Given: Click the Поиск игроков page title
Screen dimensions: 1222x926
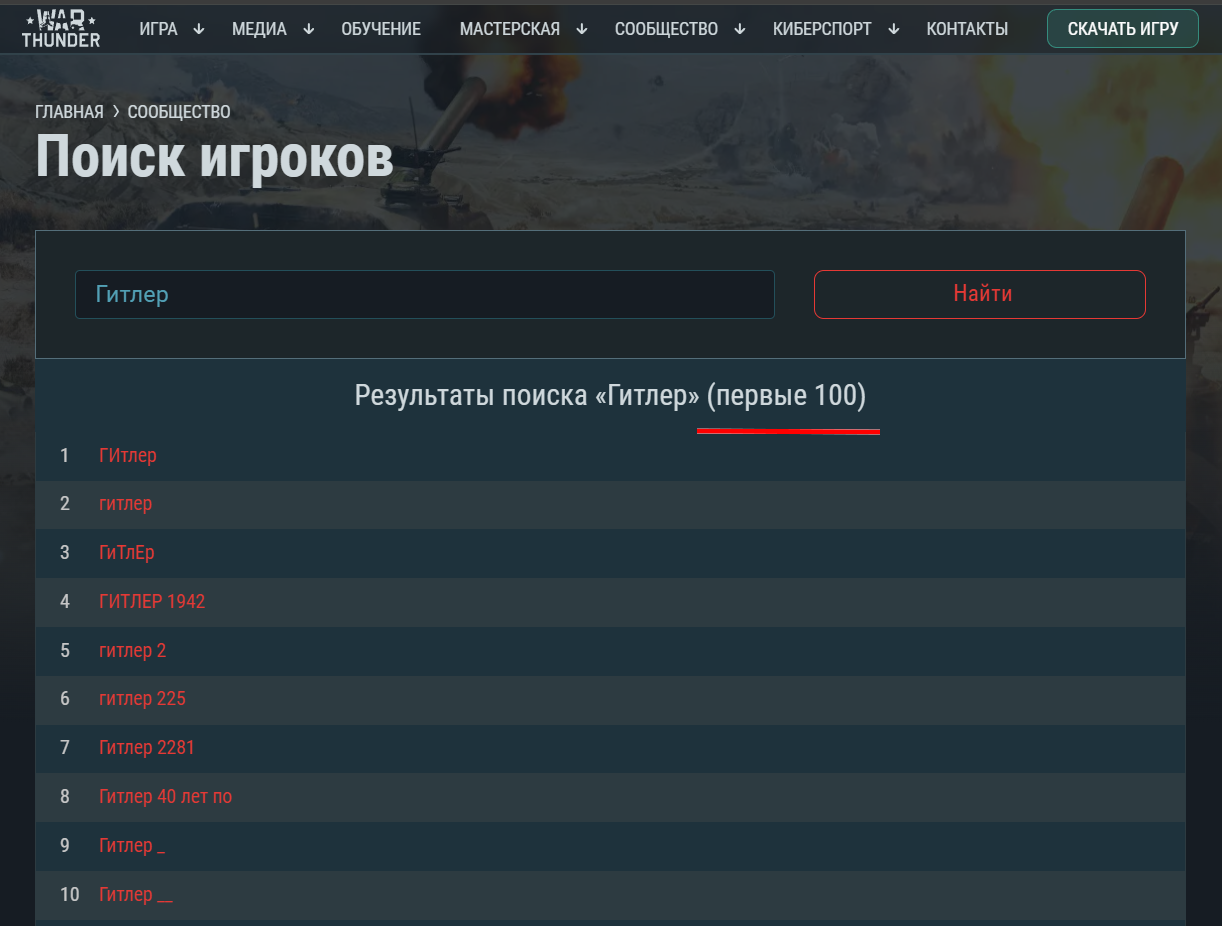Looking at the screenshot, I should click(x=214, y=157).
